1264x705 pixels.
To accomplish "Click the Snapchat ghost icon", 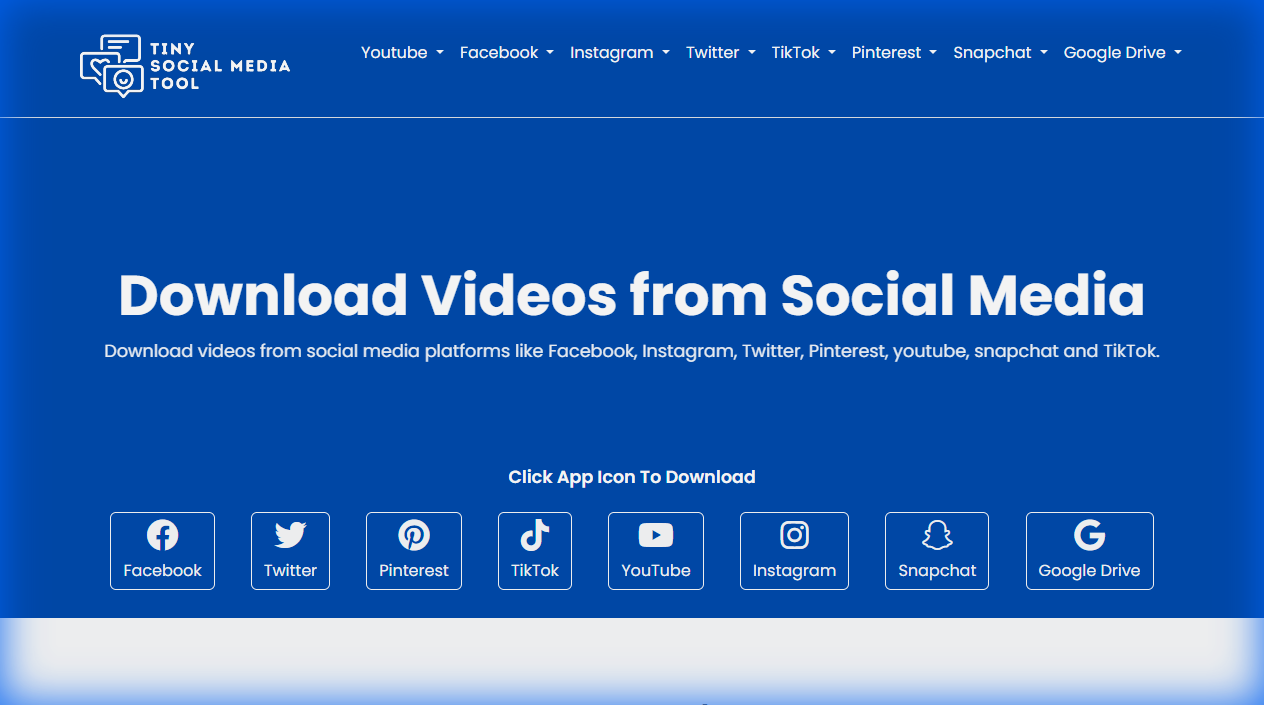I will point(936,535).
